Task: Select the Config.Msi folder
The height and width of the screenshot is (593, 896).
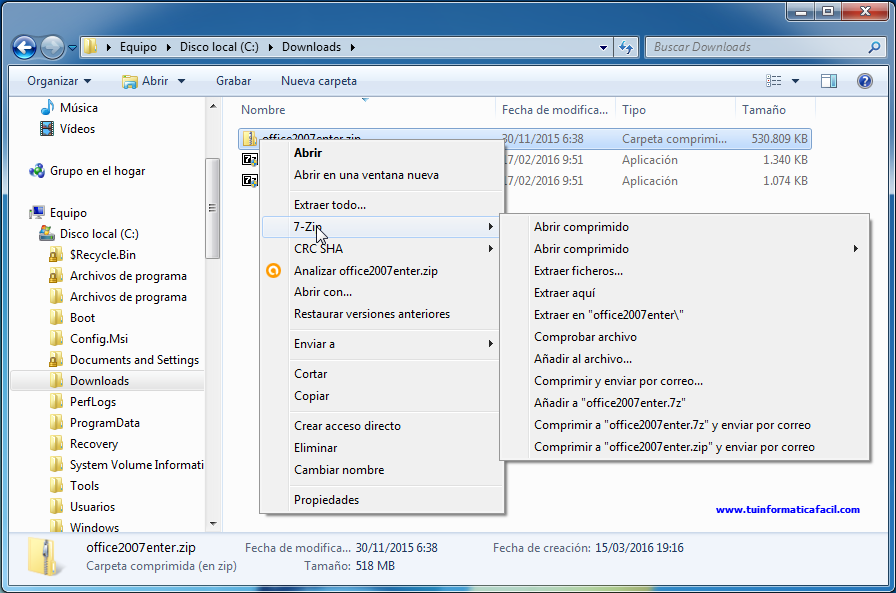Action: pyautogui.click(x=99, y=339)
